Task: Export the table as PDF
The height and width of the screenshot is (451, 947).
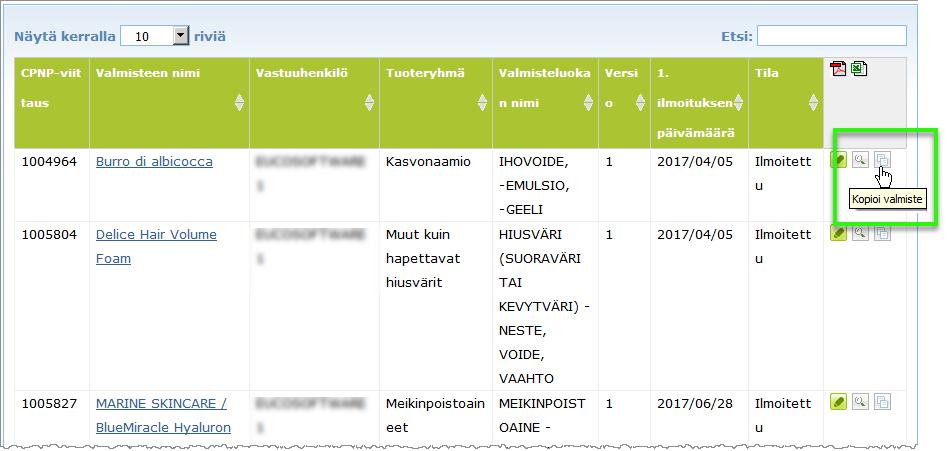Action: pos(838,69)
